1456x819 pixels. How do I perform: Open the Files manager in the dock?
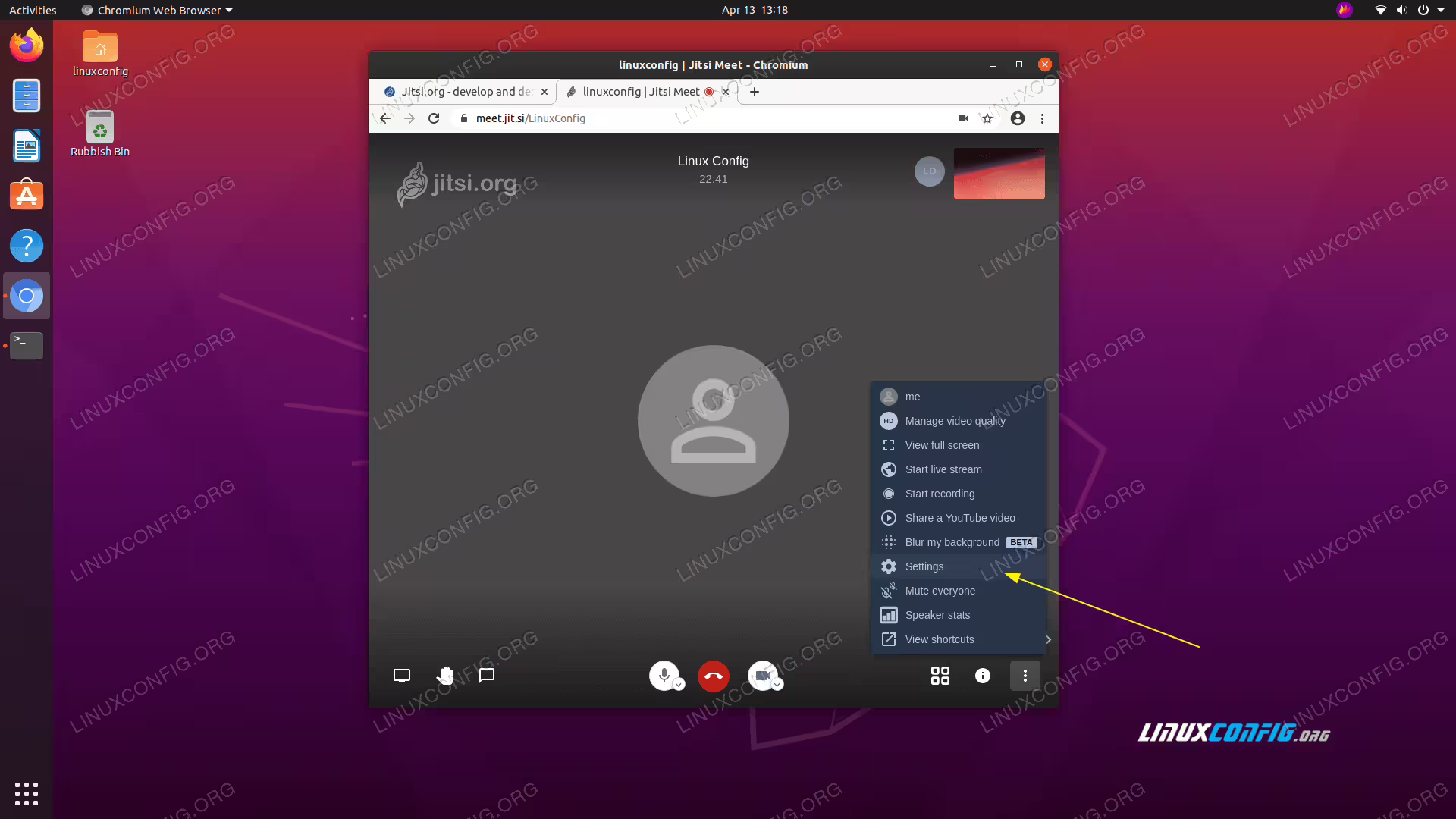click(x=27, y=96)
